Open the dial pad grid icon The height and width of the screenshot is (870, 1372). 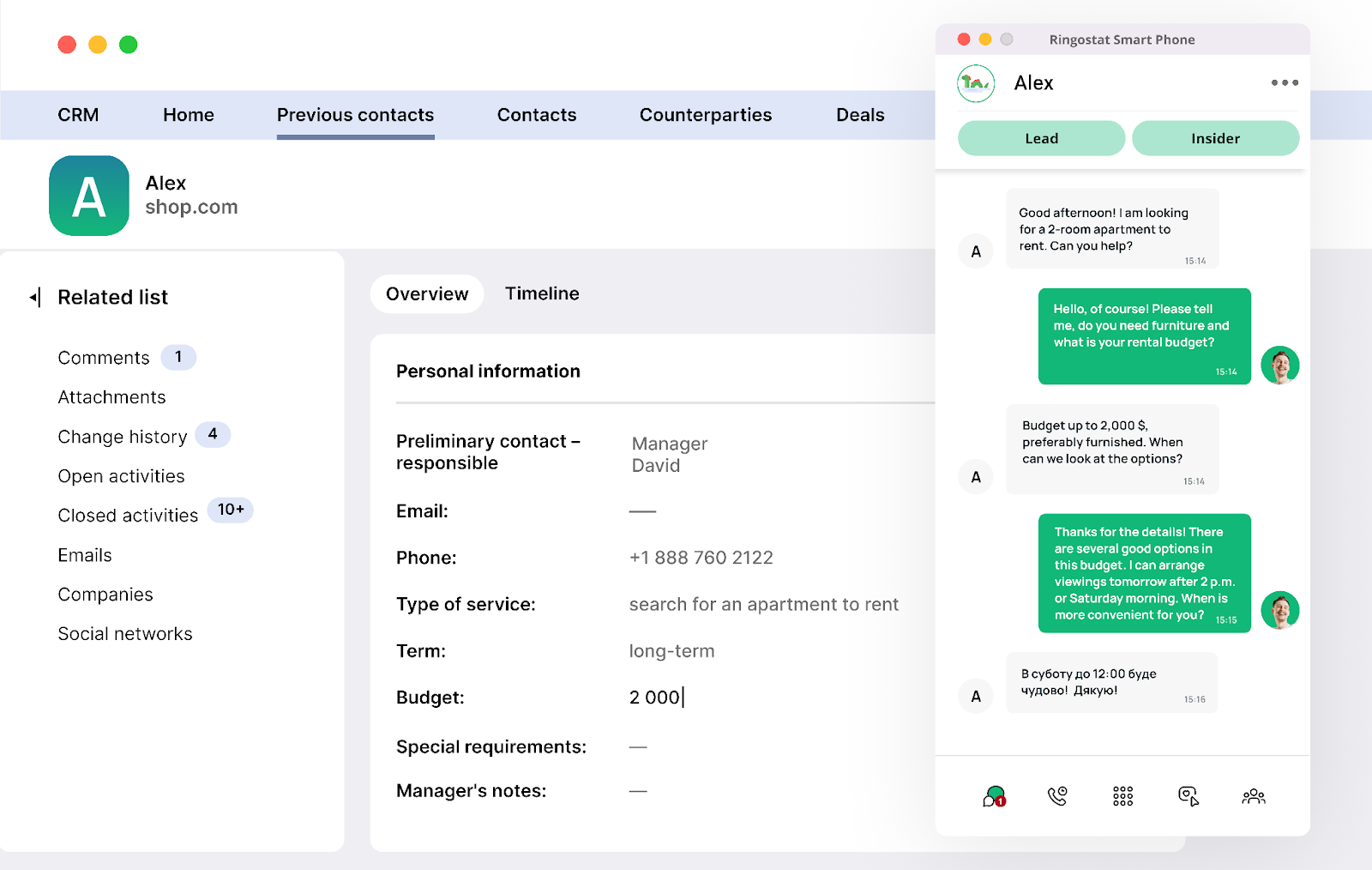pos(1122,796)
